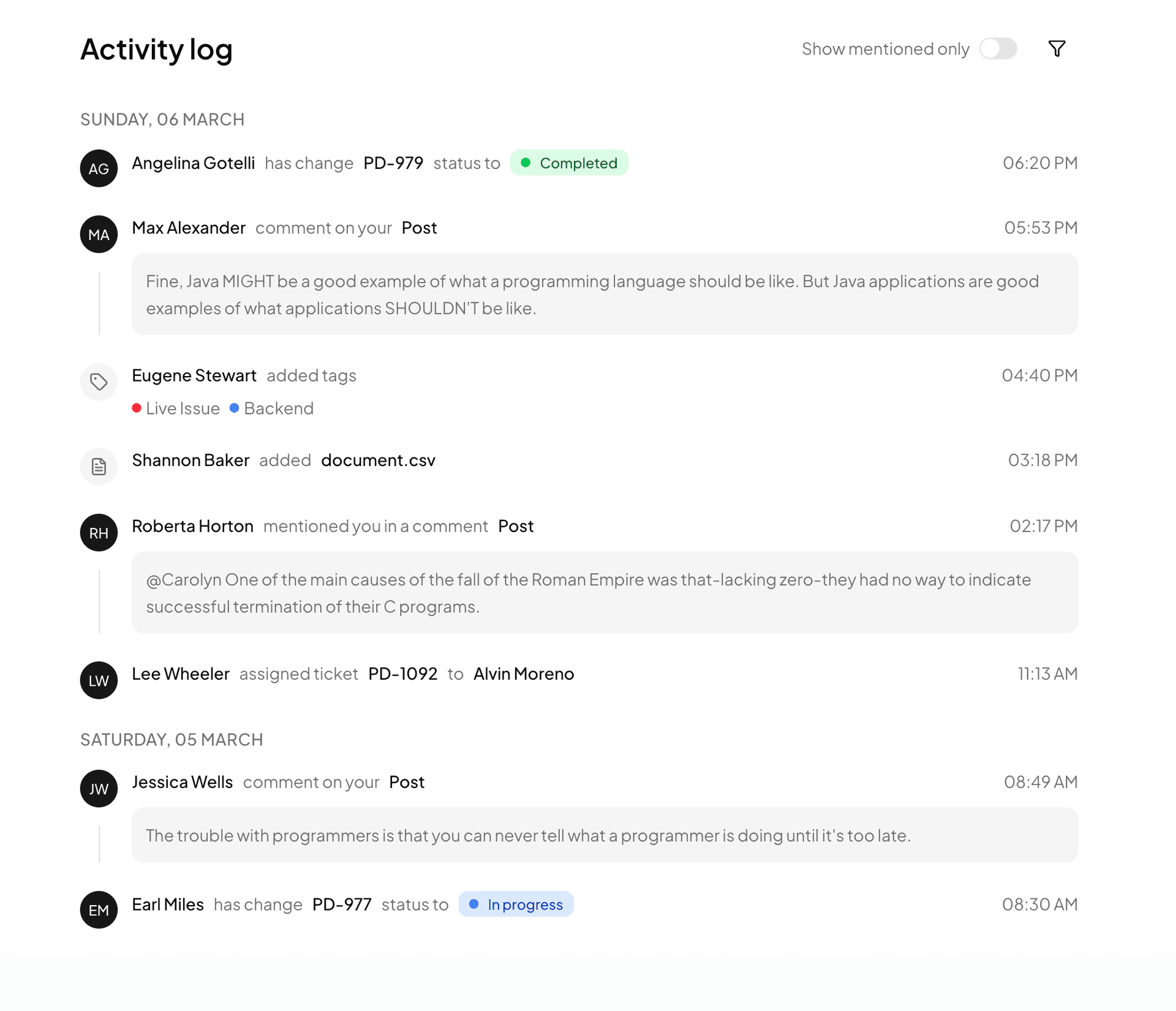1176x1011 pixels.
Task: Open ticket PD-1092 assigned by Lee Wheeler
Action: (402, 674)
